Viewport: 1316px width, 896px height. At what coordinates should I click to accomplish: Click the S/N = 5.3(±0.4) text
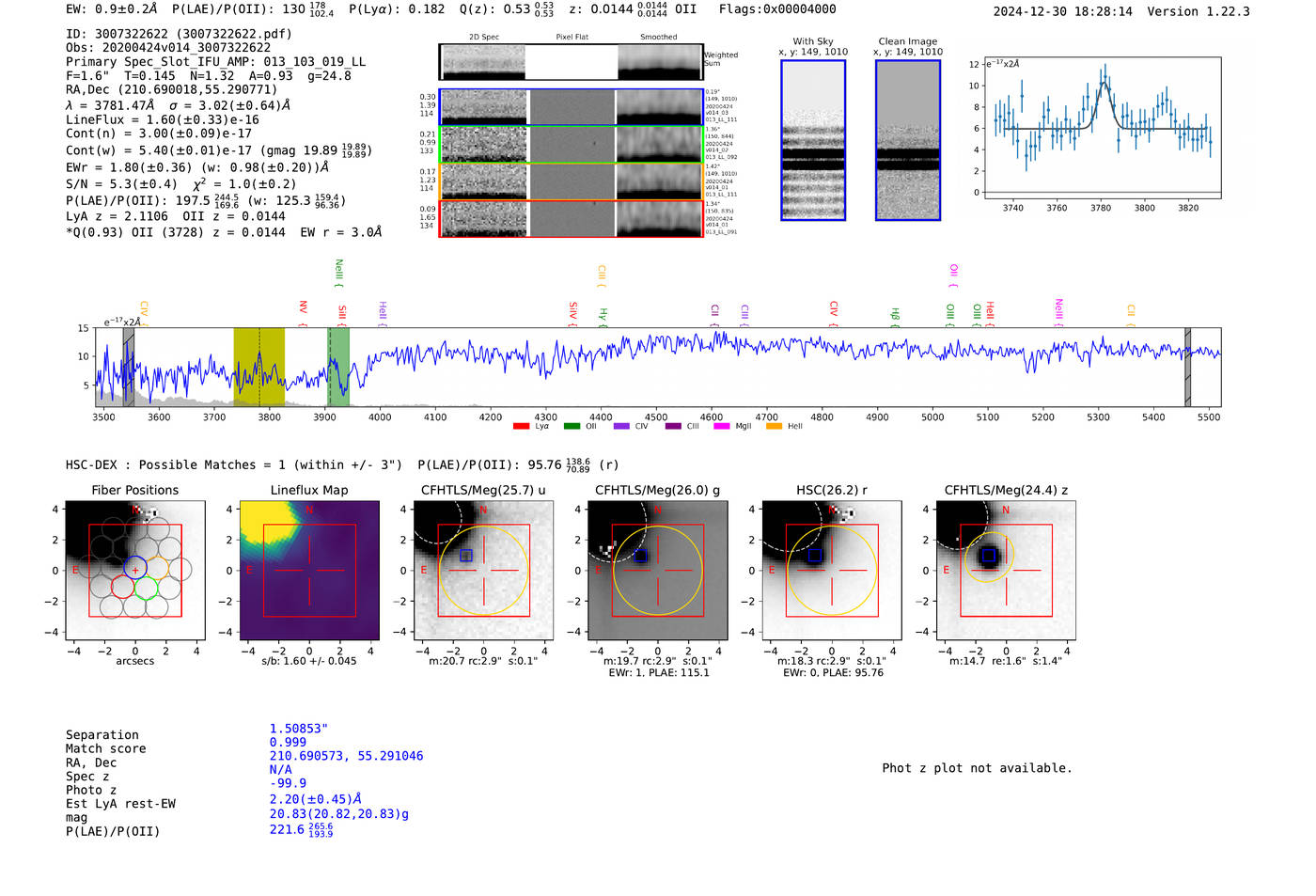tap(121, 184)
